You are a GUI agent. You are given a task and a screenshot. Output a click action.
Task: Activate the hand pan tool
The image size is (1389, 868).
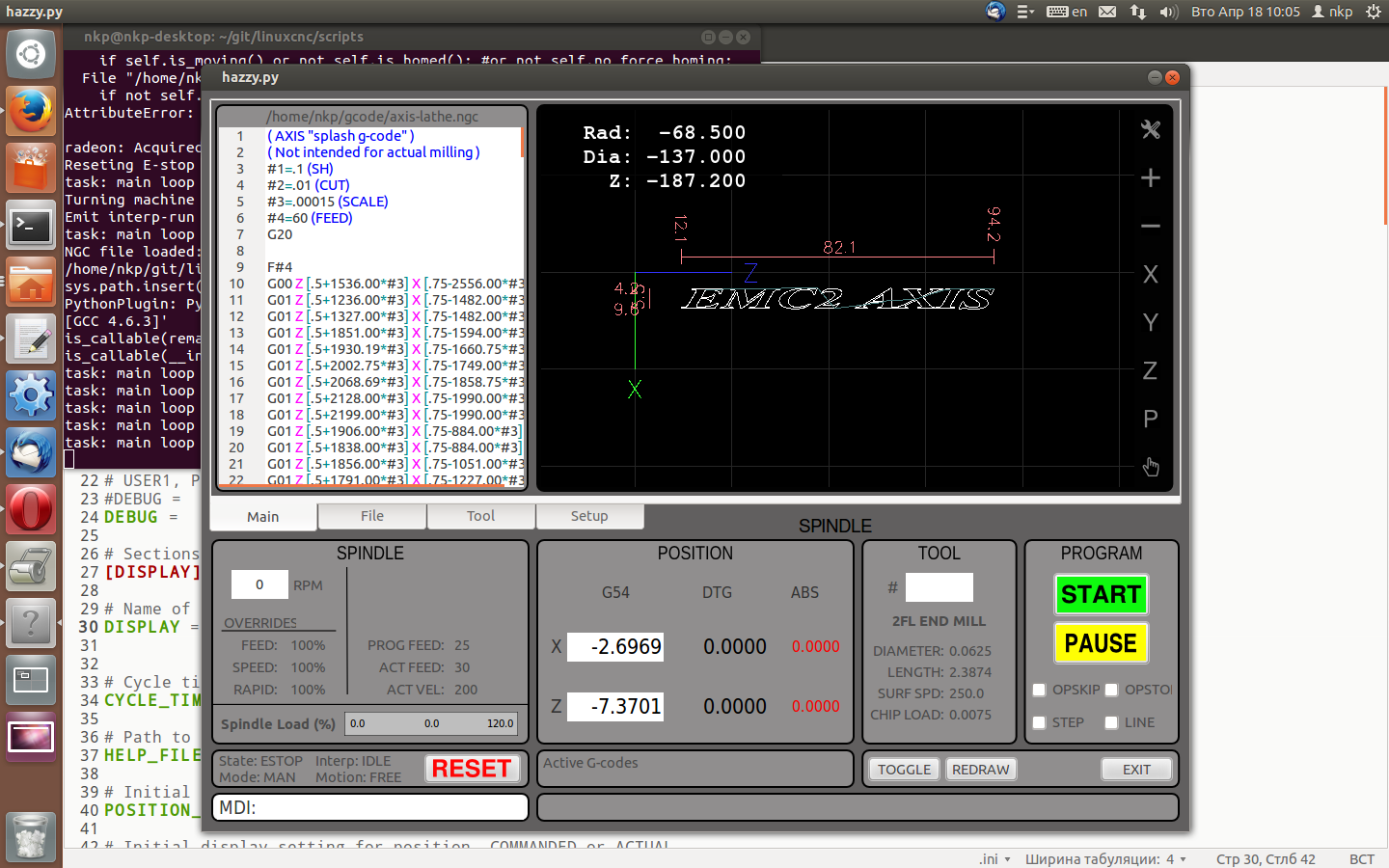point(1150,467)
